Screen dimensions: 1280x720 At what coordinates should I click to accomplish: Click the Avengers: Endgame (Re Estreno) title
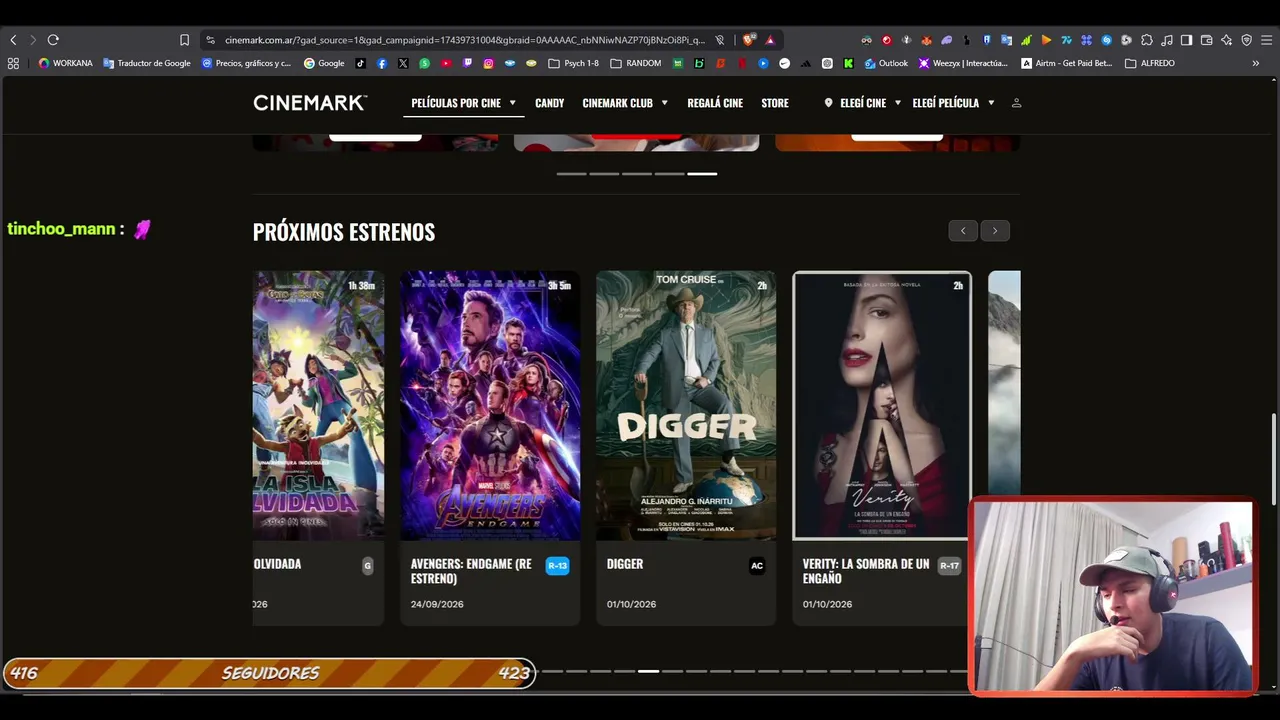(471, 571)
